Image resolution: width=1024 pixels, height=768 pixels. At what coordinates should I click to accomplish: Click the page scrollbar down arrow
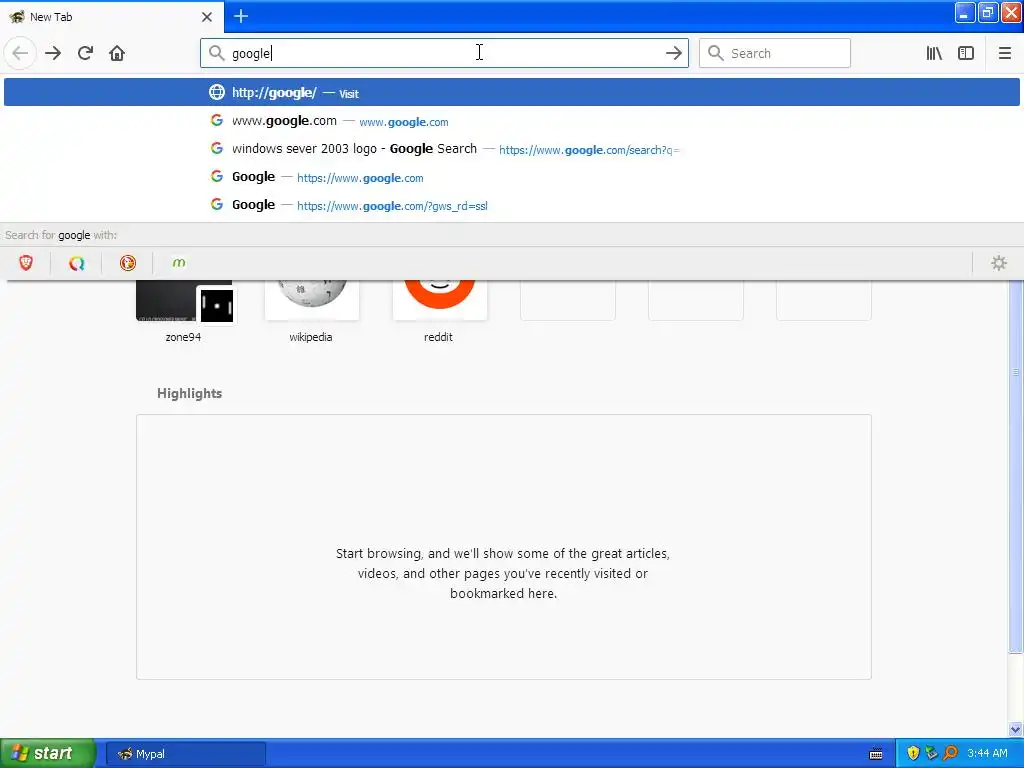[1016, 729]
